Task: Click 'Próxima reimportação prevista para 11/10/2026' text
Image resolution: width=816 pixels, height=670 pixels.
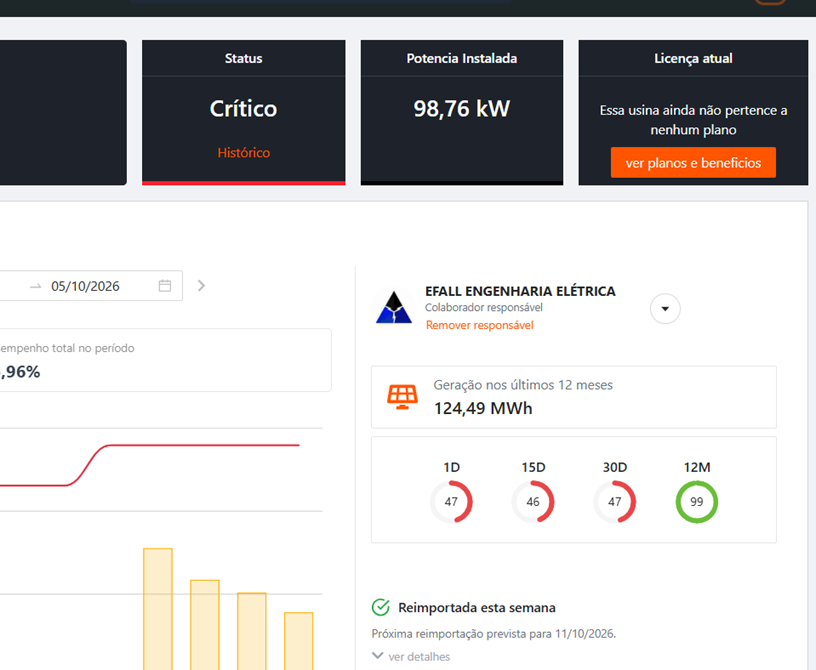Action: click(493, 634)
